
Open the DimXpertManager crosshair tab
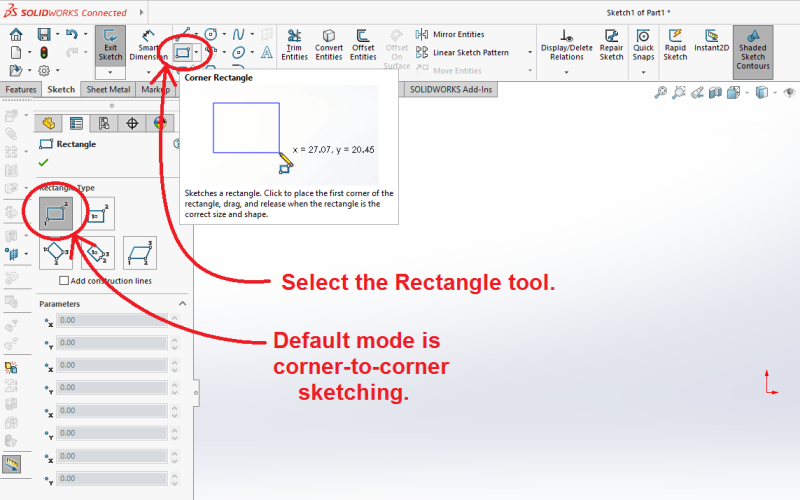[x=132, y=123]
